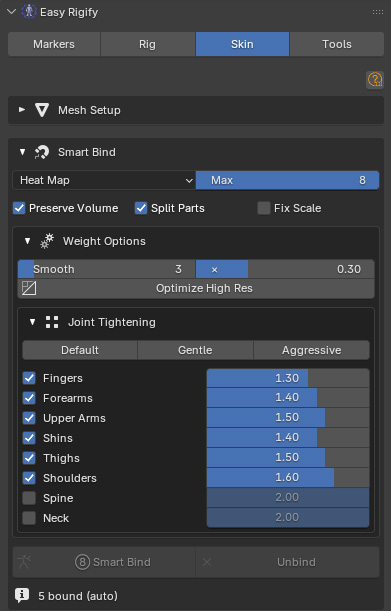Uncheck the Fingers checkbox
Viewport: 391px width, 611px height.
click(29, 378)
